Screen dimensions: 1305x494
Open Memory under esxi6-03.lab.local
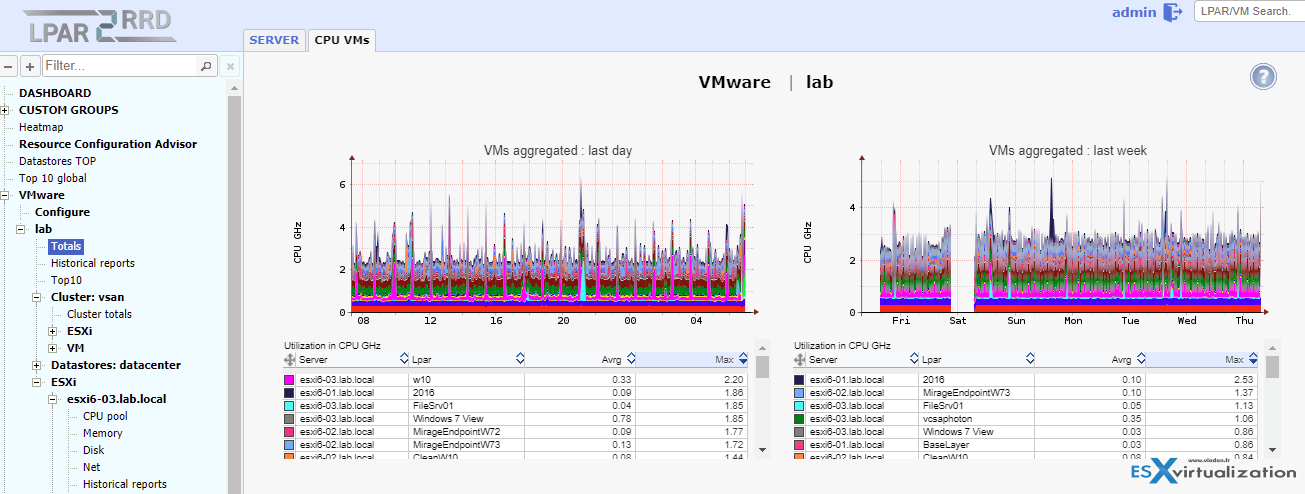click(x=103, y=433)
